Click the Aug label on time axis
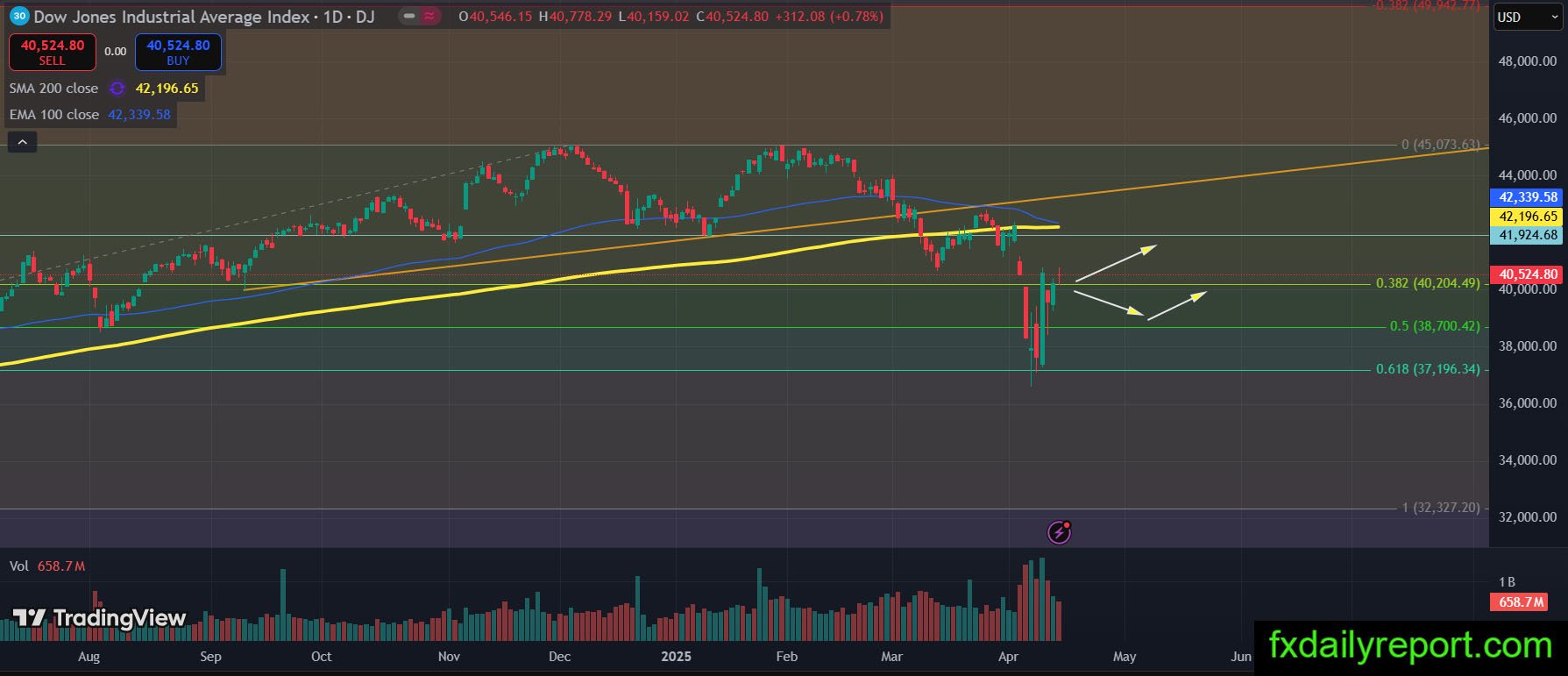This screenshot has height=676, width=1568. (x=89, y=657)
